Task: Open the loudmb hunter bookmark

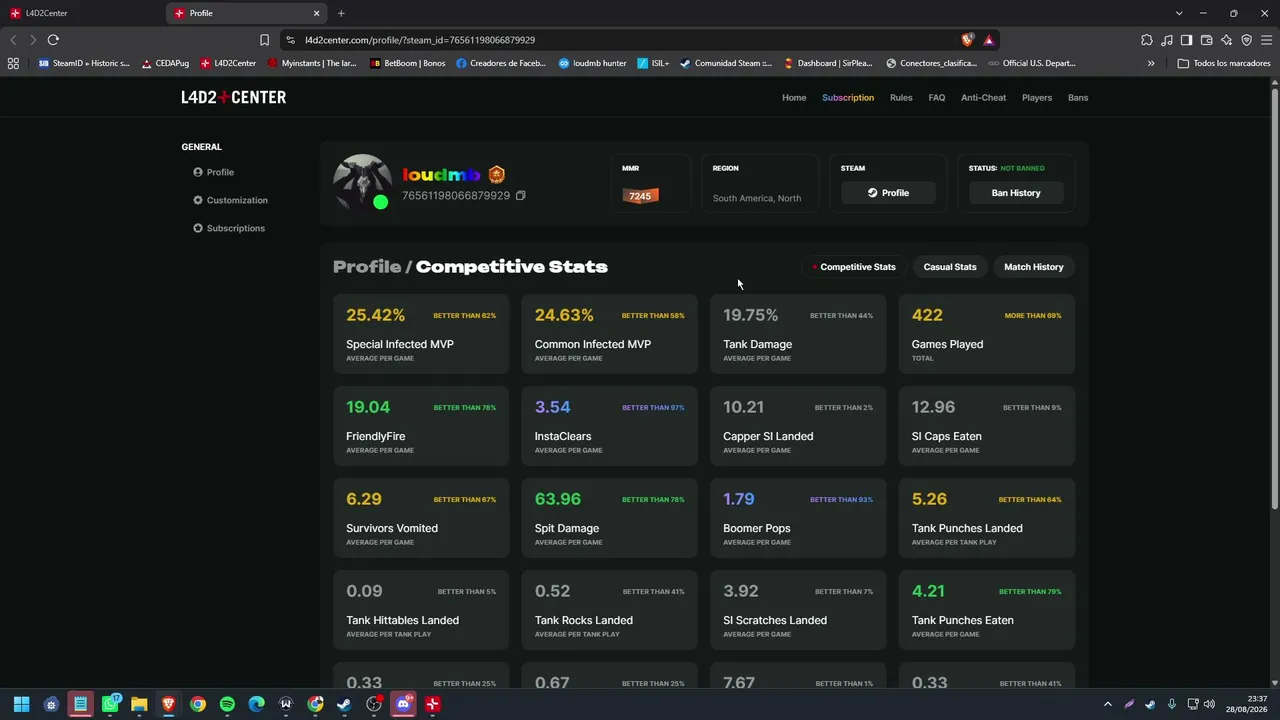Action: coord(593,63)
